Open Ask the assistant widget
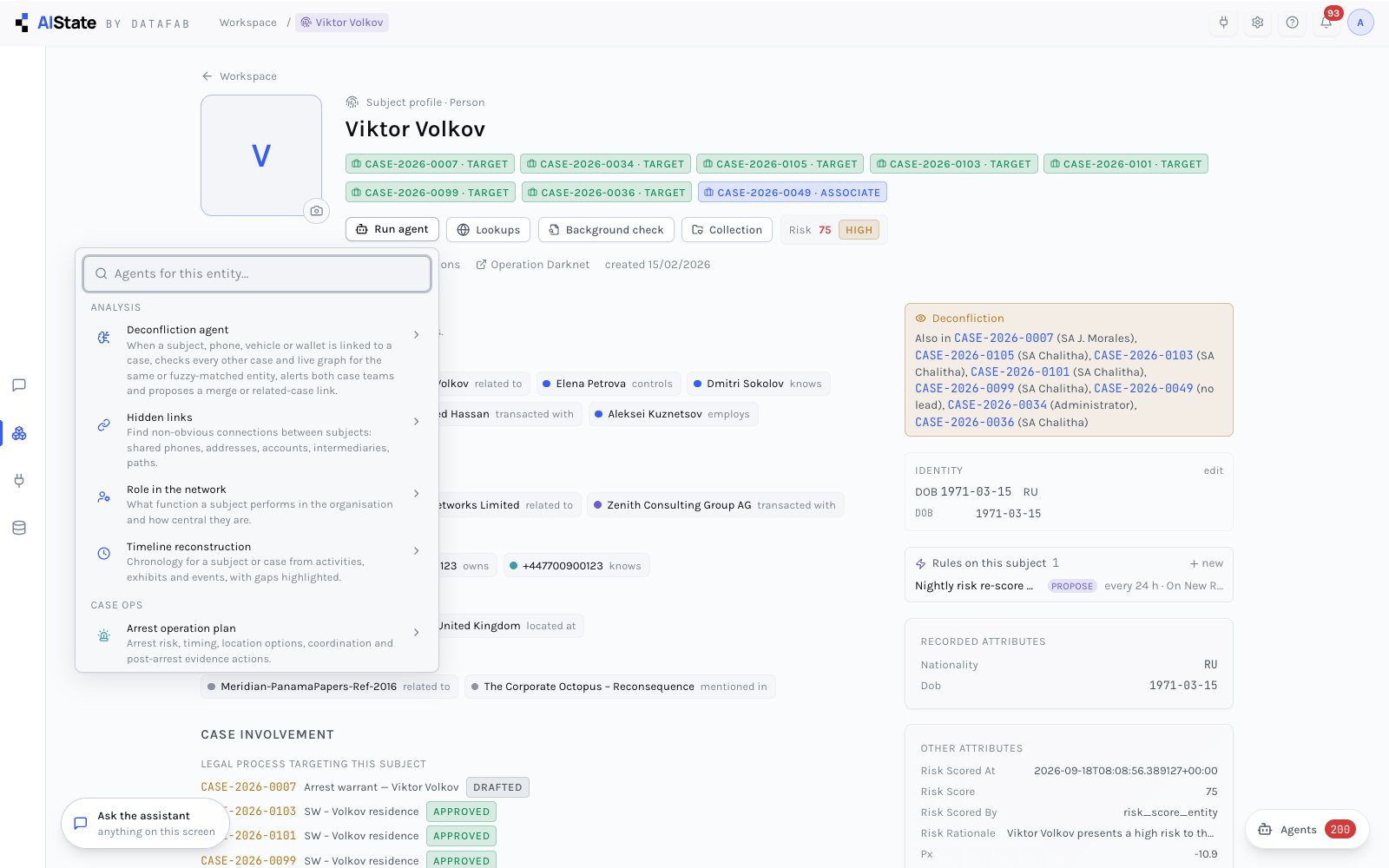The image size is (1389, 868). (x=144, y=824)
